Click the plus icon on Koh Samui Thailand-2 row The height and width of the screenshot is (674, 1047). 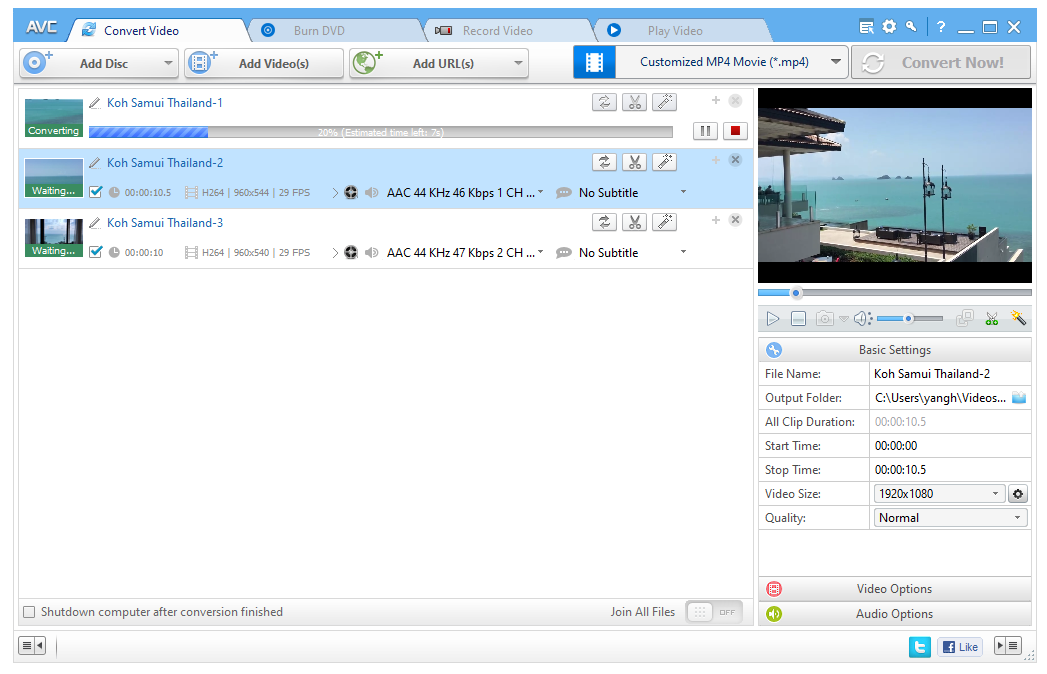[715, 160]
